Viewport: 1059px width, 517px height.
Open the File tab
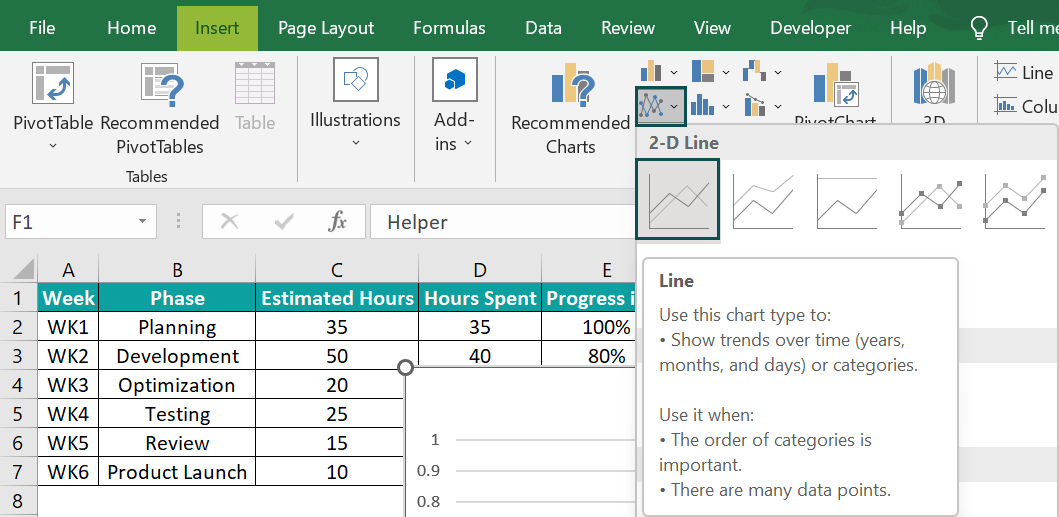43,28
